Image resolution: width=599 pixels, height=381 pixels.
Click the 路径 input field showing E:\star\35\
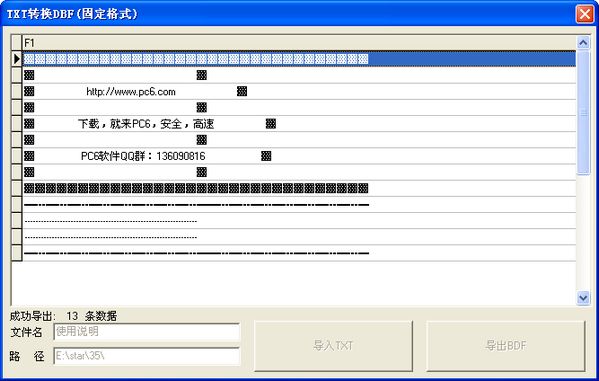pyautogui.click(x=147, y=356)
